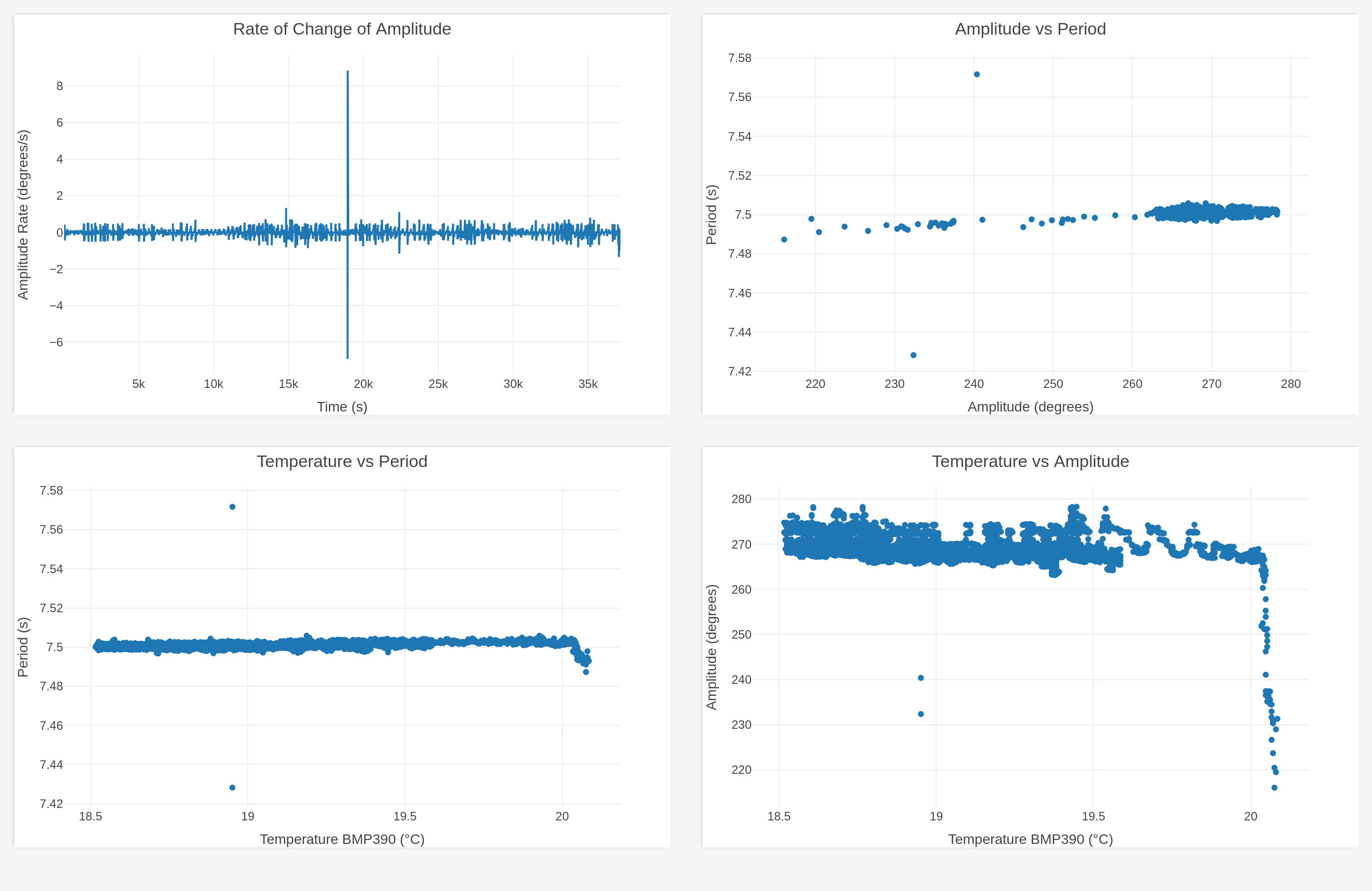Select highest outlier point in Amplitude vs Period
Viewport: 1372px width, 891px height.
[977, 75]
